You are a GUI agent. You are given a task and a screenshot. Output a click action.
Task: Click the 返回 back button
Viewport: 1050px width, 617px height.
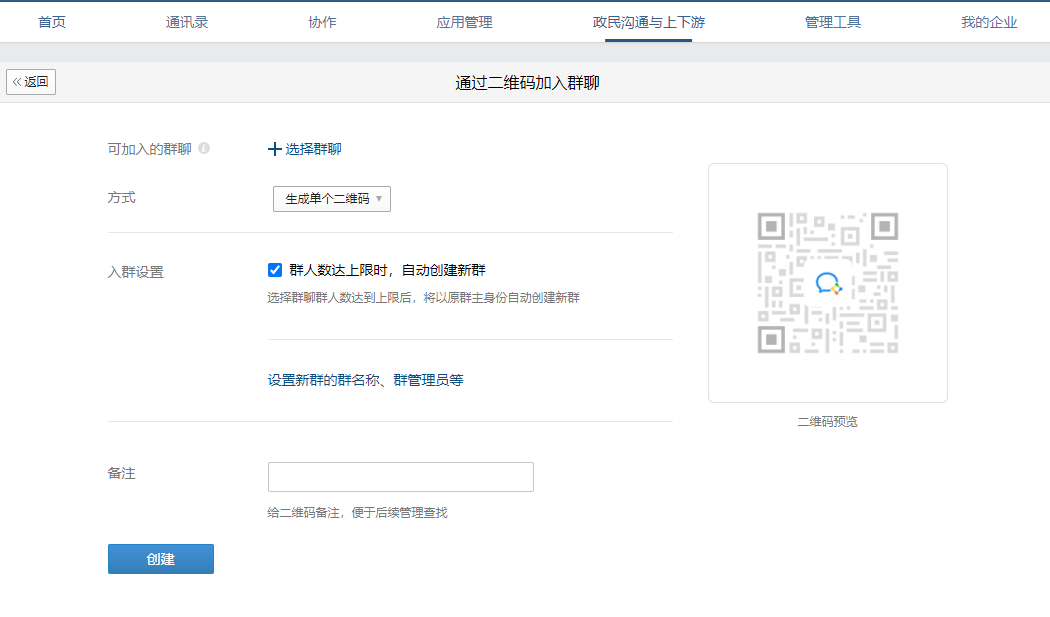[31, 82]
